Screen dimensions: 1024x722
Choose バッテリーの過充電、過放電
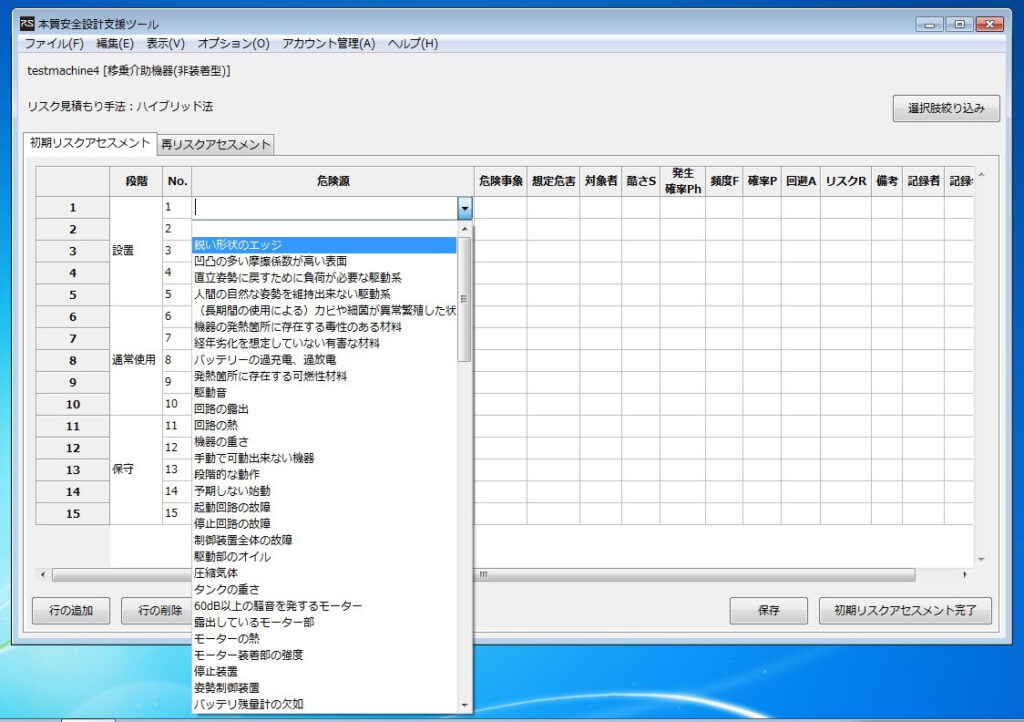(324, 360)
